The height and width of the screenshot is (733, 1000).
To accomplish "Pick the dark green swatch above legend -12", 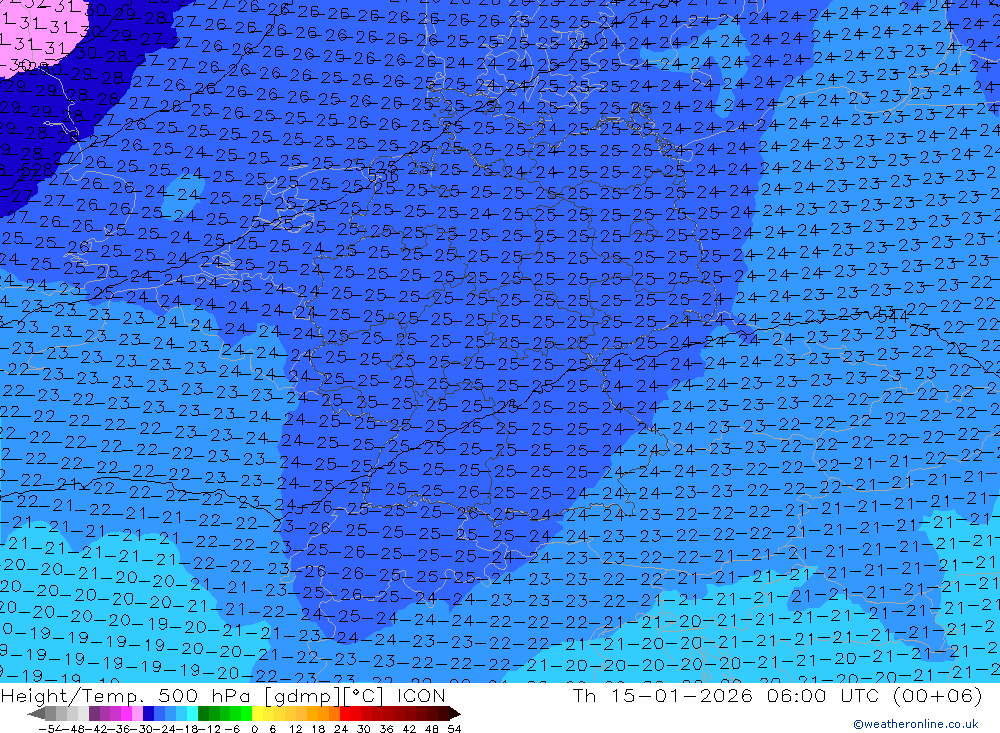I will [203, 714].
